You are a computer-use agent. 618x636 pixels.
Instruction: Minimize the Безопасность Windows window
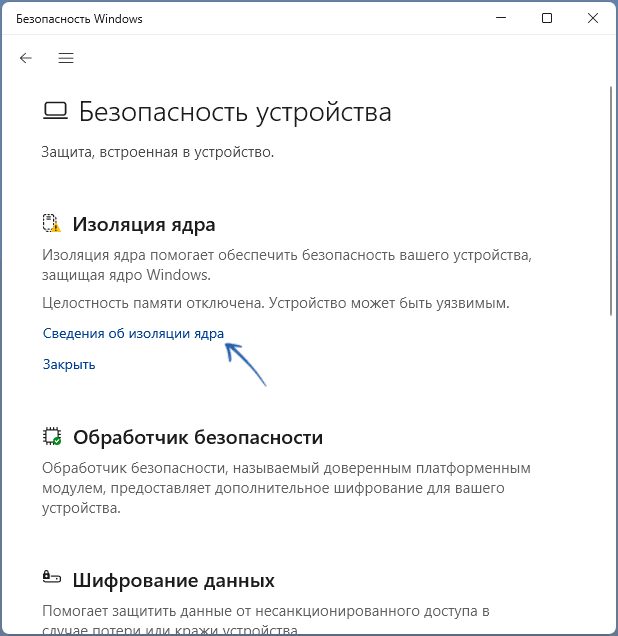(501, 18)
